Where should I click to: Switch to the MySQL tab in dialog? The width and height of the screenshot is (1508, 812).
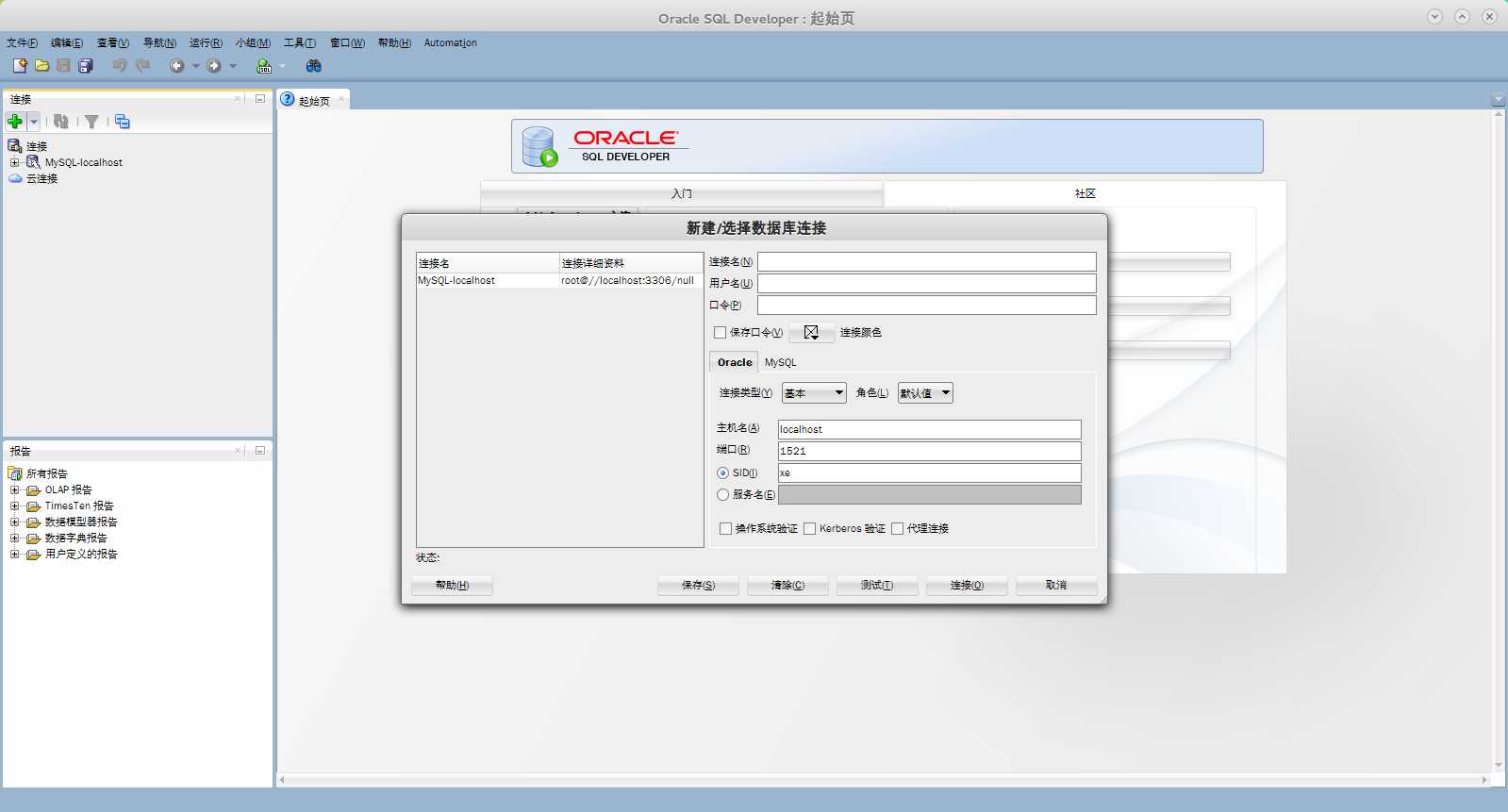[x=780, y=362]
